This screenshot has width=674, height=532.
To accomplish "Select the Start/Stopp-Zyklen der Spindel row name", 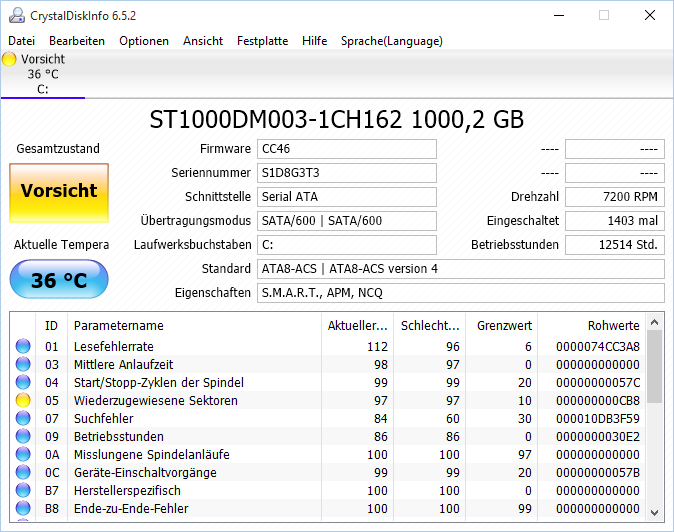I will click(x=159, y=382).
